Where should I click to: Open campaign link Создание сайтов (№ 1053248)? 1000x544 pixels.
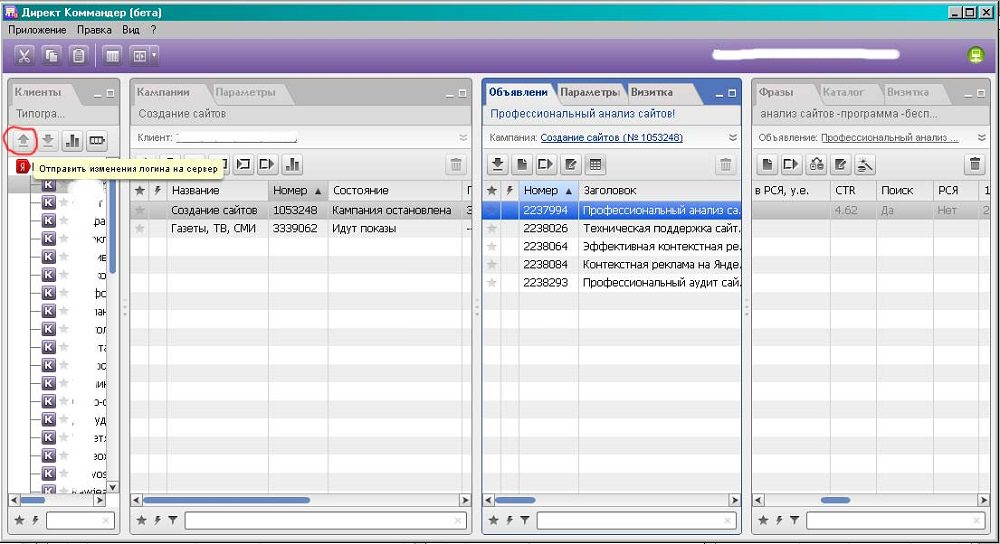click(611, 137)
